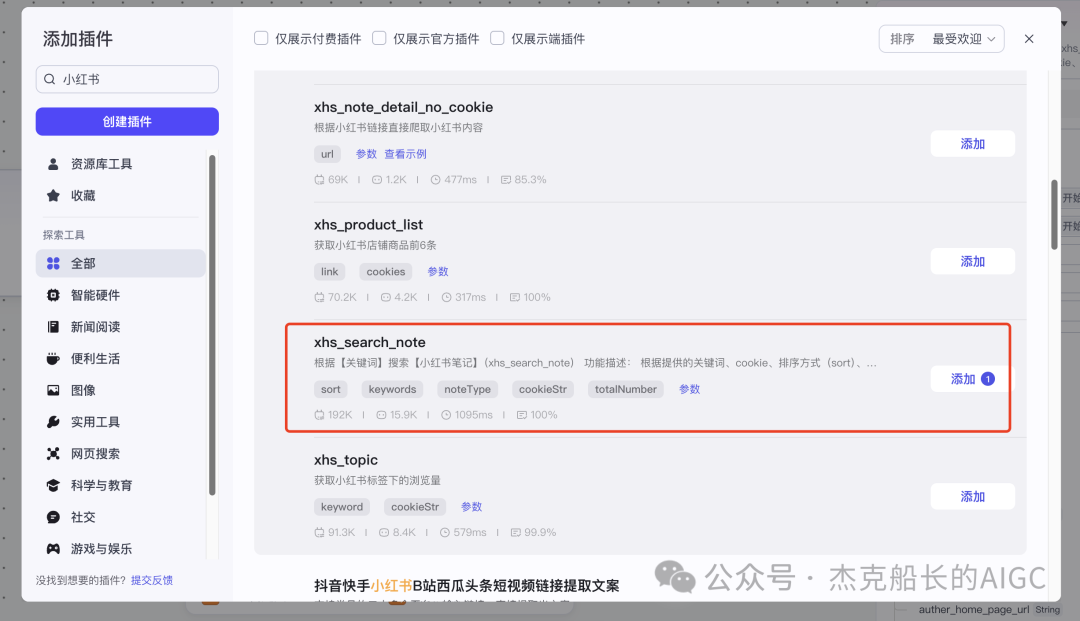Click 提交反馈 link at bottom

coord(152,580)
